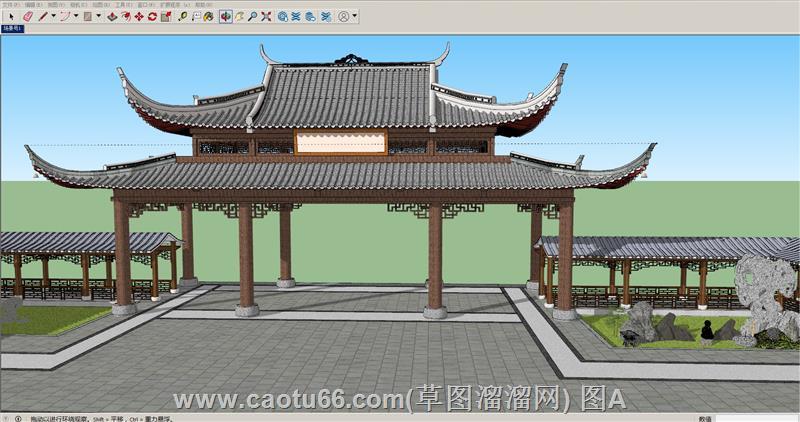Open the 帮助 (Help) menu

click(204, 4)
